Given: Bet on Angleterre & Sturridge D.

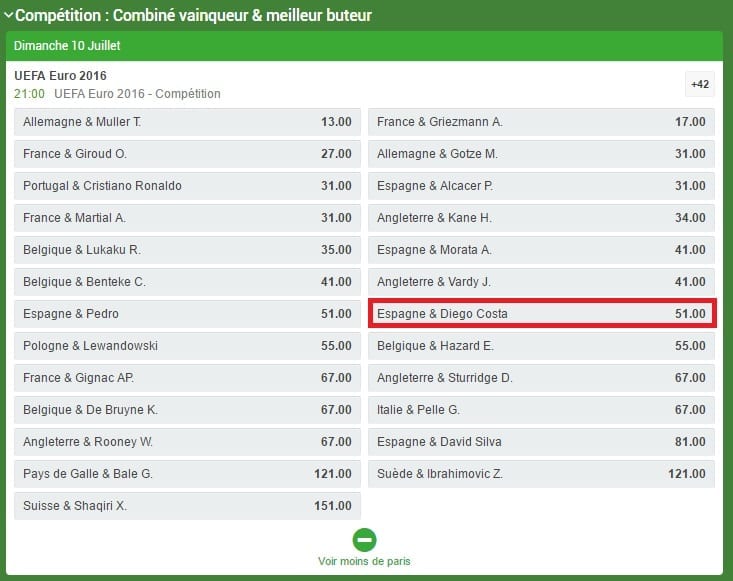Looking at the screenshot, I should pyautogui.click(x=541, y=378).
